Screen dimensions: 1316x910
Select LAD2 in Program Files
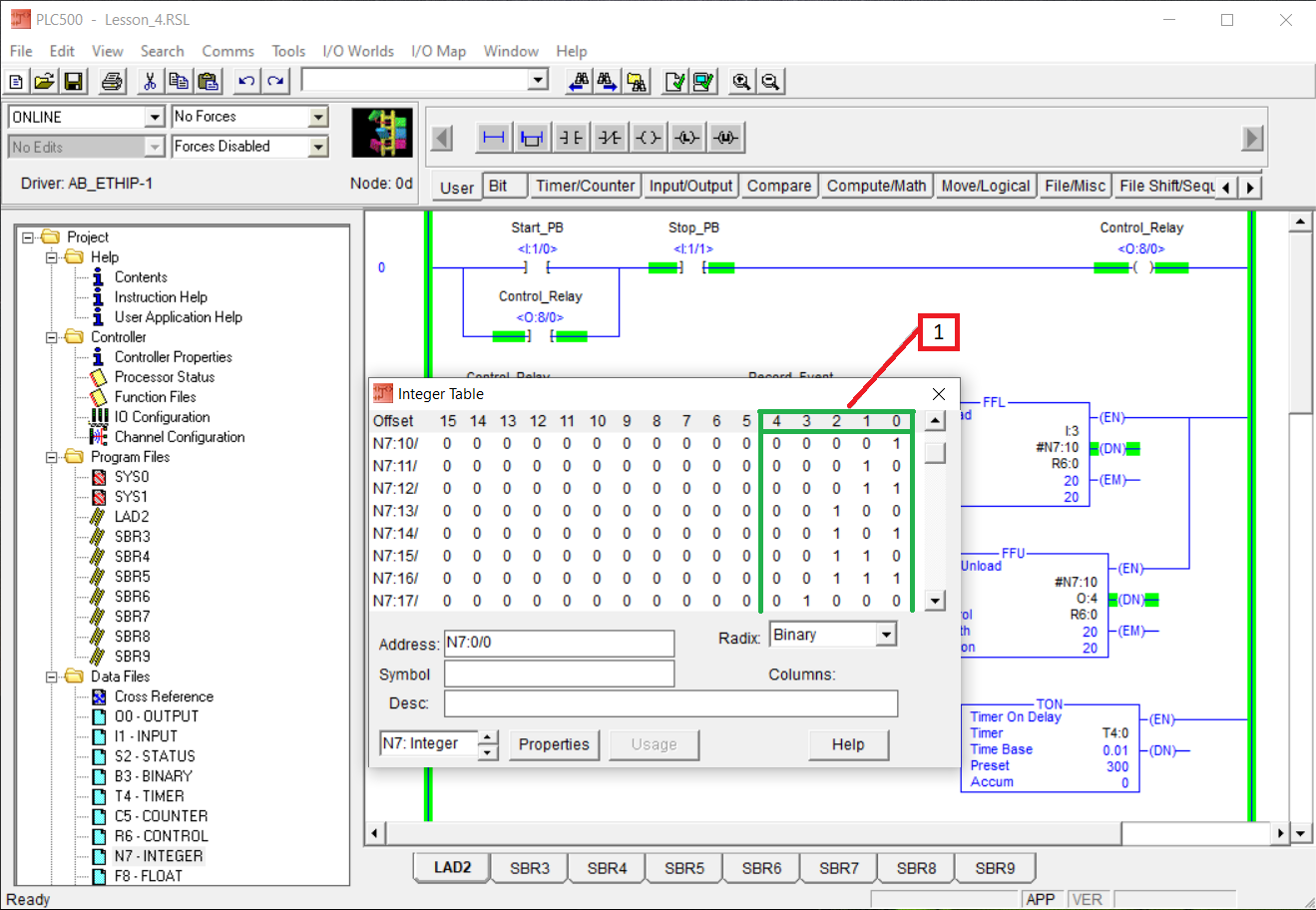pos(132,517)
